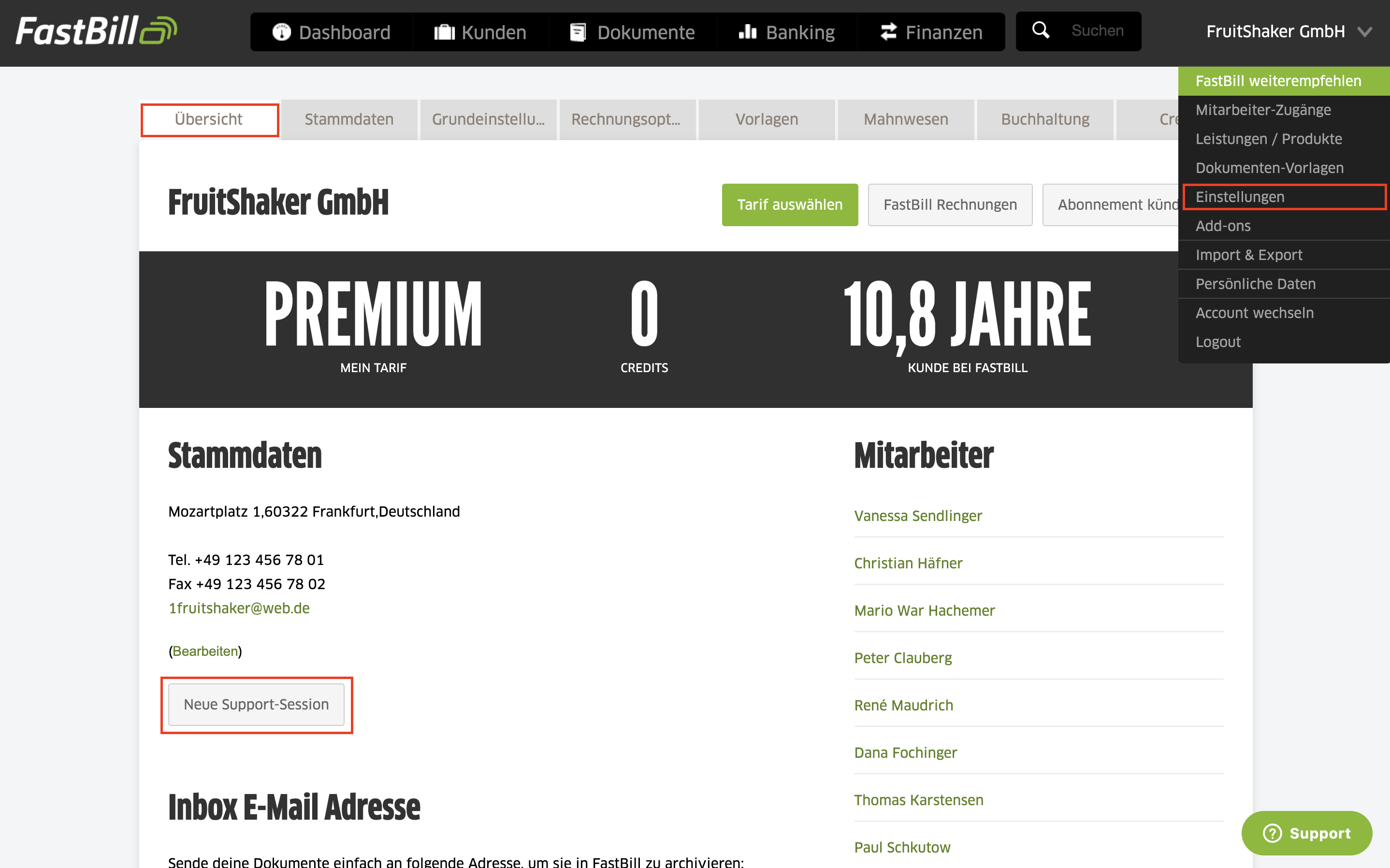Click the 1fruitshaker@web.de email link
The width and height of the screenshot is (1390, 868).
(x=239, y=608)
